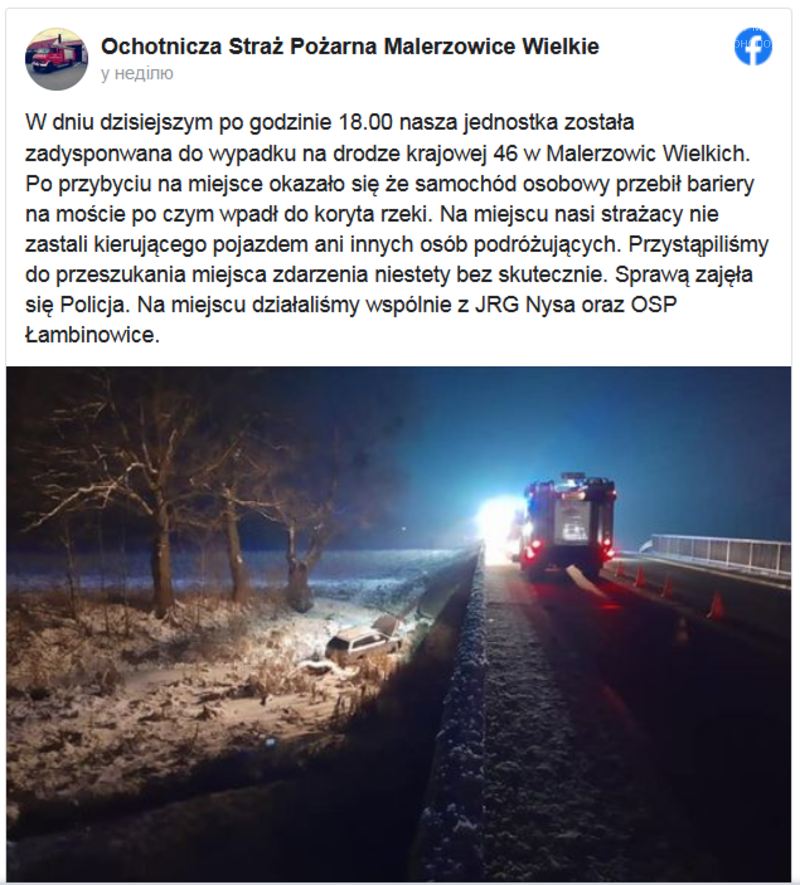The height and width of the screenshot is (885, 800).
Task: Click '18.00' time in the post text
Action: tap(365, 122)
